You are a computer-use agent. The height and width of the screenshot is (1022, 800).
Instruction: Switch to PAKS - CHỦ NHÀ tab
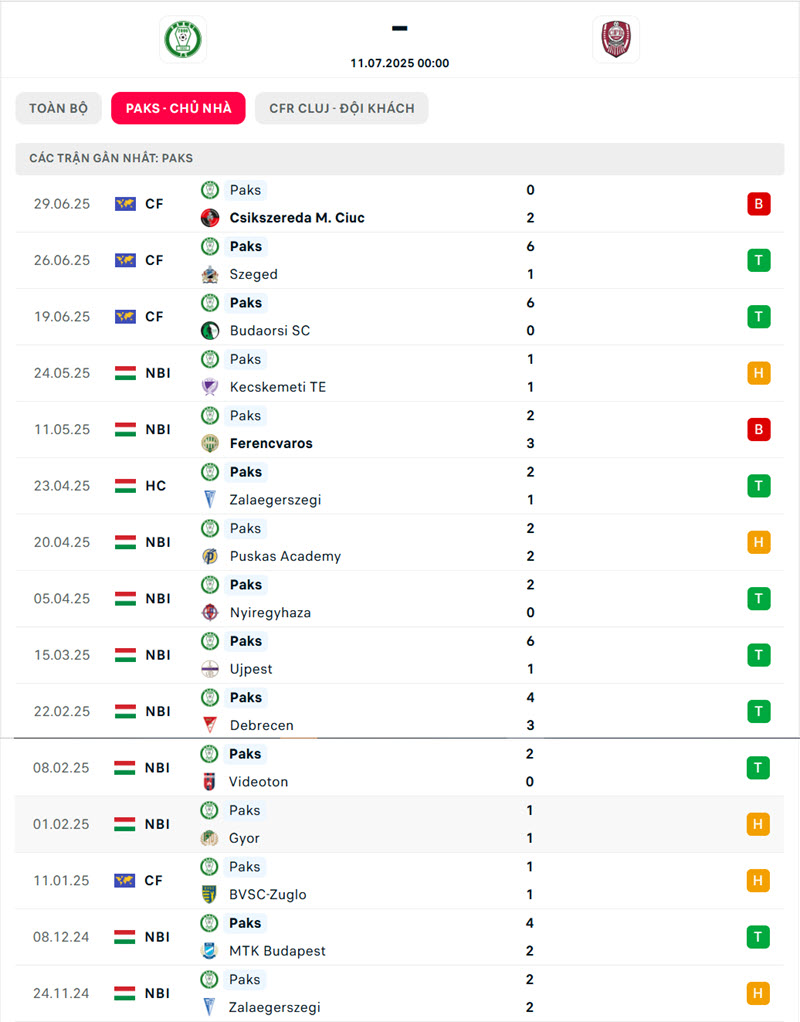pyautogui.click(x=179, y=108)
